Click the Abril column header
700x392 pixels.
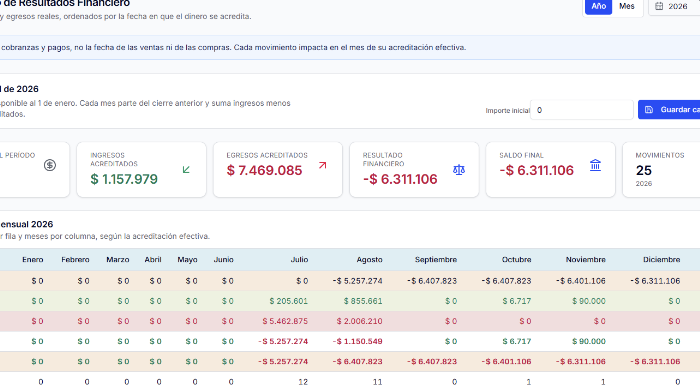coord(153,259)
